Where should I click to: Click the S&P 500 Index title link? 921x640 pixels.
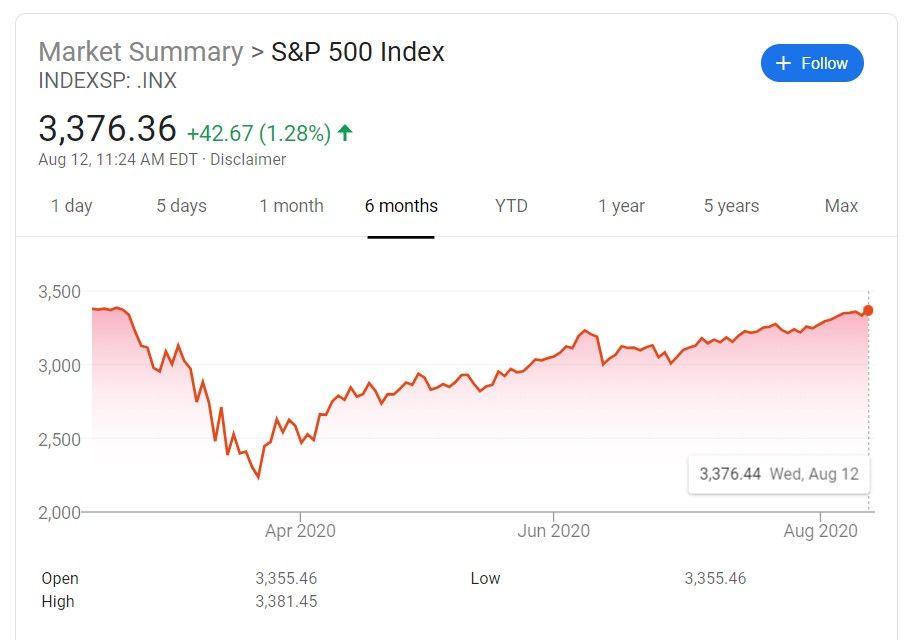pos(356,52)
